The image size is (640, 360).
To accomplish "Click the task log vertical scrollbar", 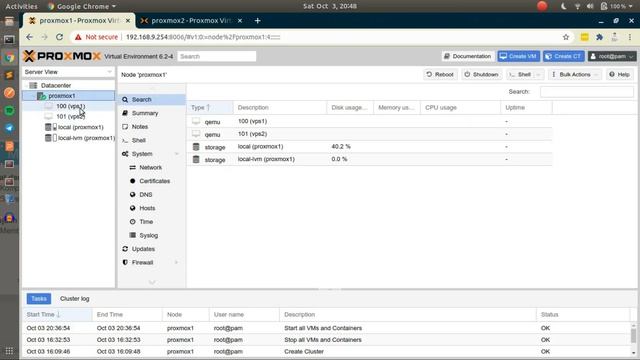I will pyautogui.click(x=633, y=339).
